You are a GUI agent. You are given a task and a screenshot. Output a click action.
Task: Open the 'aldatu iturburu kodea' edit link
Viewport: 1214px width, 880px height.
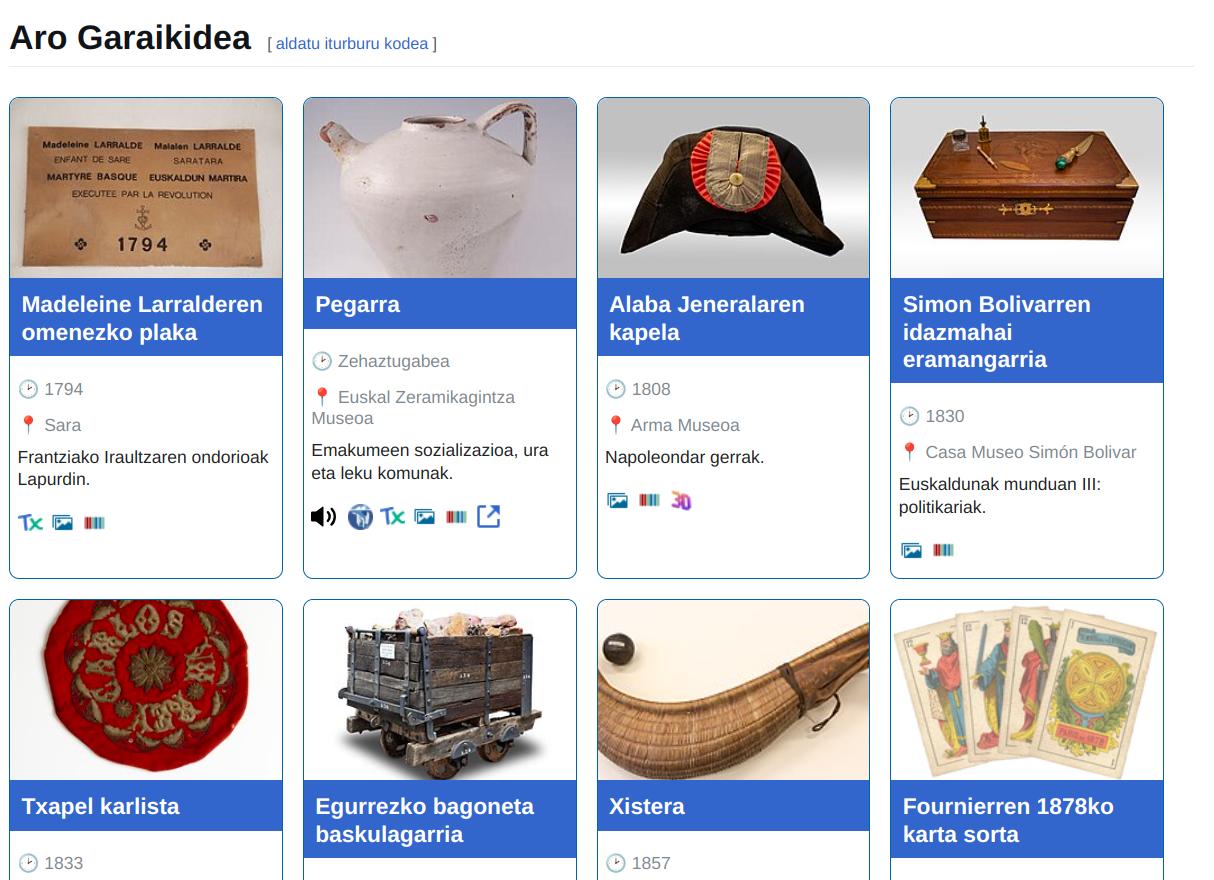click(x=352, y=44)
